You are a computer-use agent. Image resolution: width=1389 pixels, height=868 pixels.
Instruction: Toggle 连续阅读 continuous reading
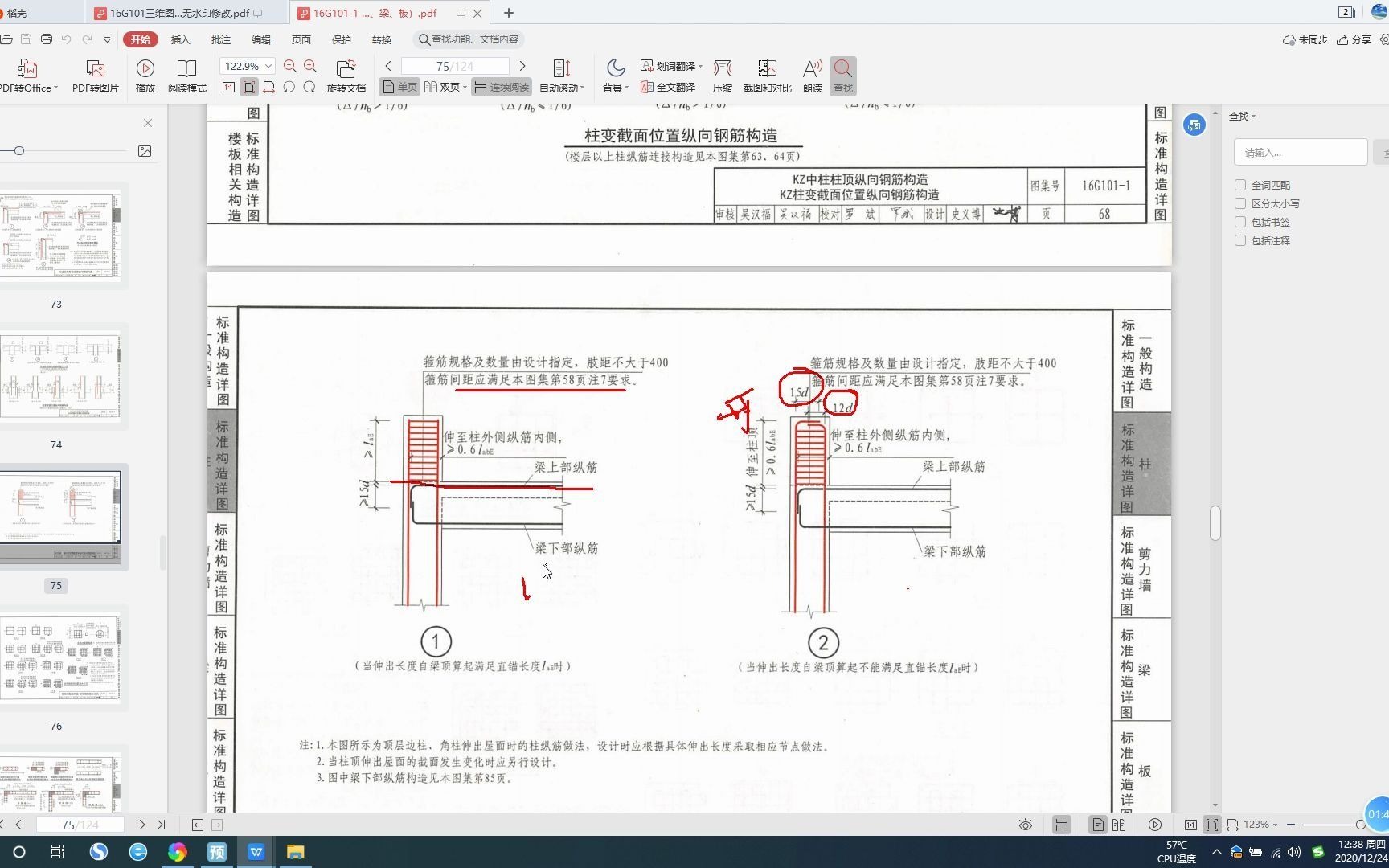(x=501, y=87)
